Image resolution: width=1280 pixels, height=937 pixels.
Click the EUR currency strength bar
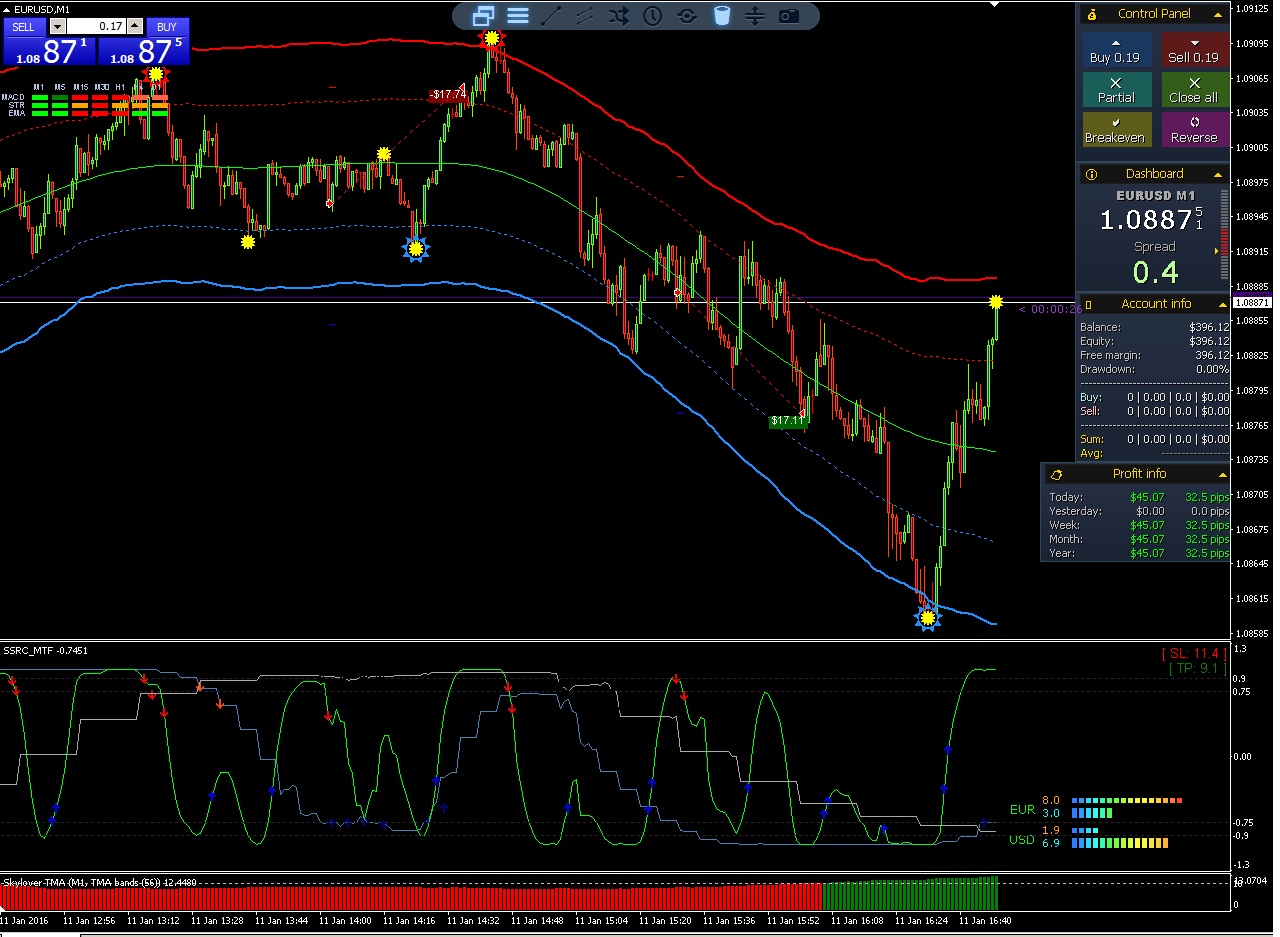click(1126, 807)
